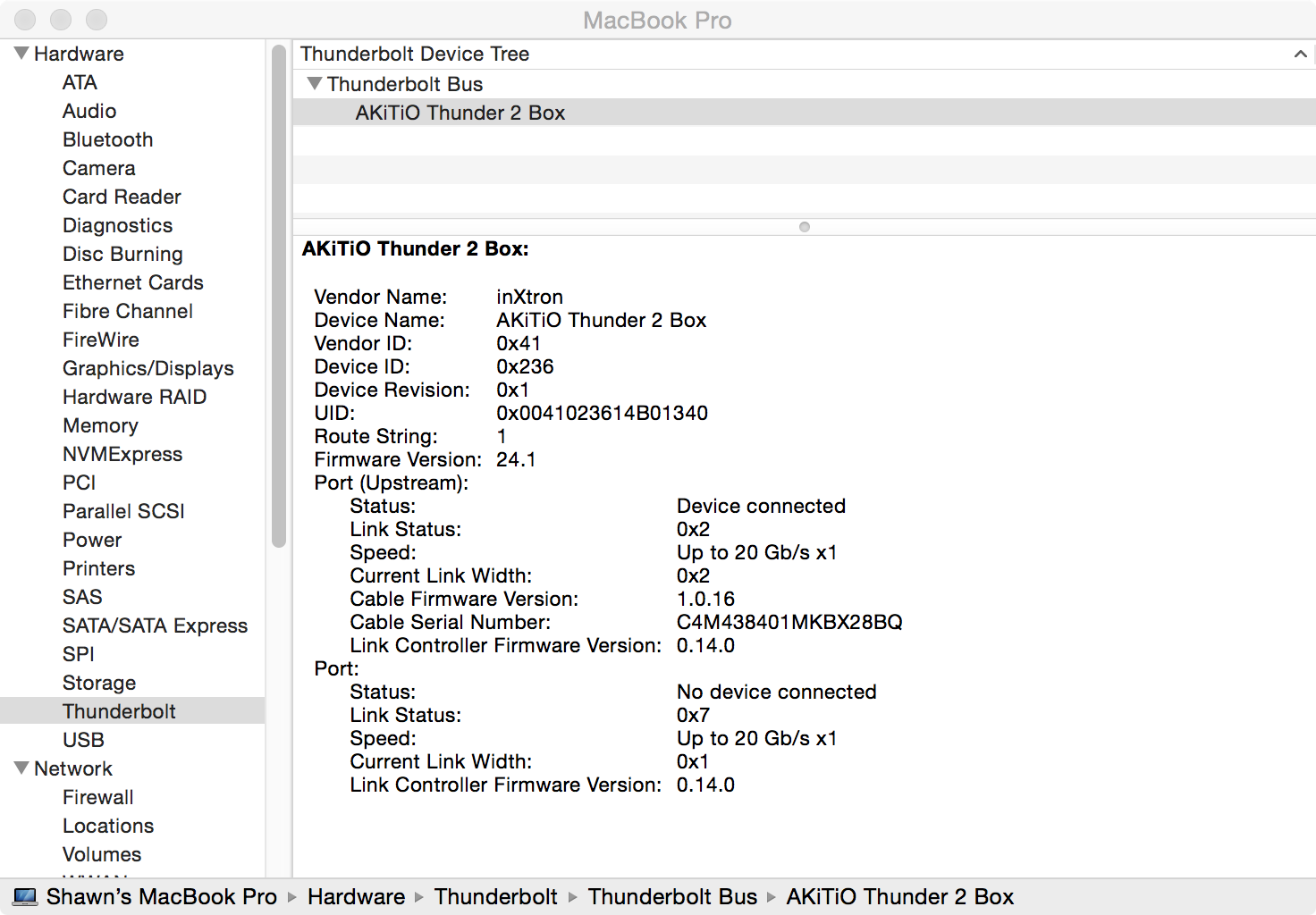Click AKiTiO Thunder 2 Box in path bar
Screen dimensions: 1316x915
[x=900, y=896]
